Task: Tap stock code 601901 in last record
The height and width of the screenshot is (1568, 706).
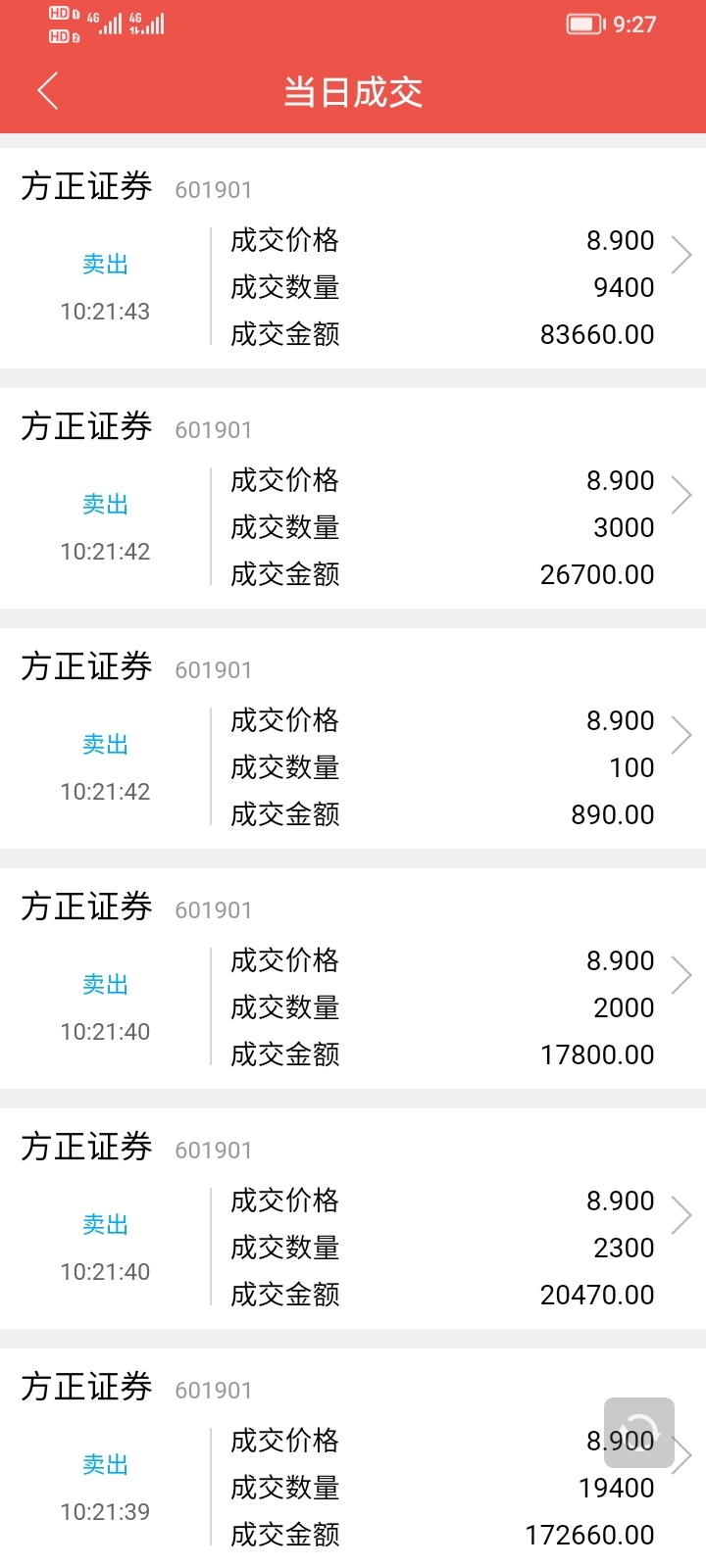Action: [214, 1390]
